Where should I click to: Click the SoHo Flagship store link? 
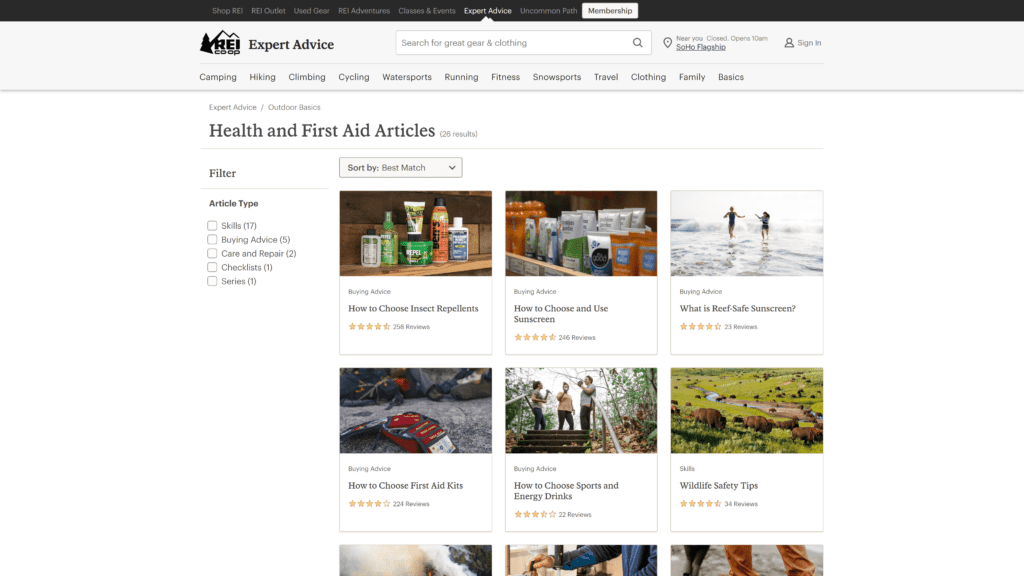tap(701, 47)
